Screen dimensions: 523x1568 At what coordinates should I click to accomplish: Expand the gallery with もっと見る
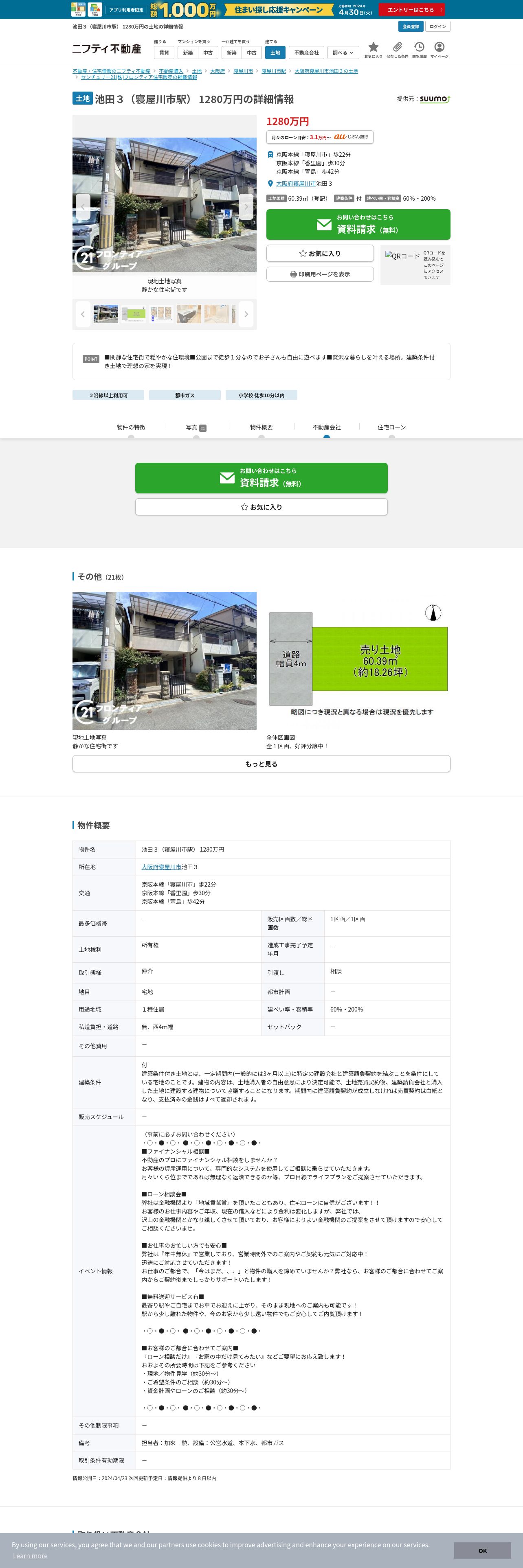(261, 764)
